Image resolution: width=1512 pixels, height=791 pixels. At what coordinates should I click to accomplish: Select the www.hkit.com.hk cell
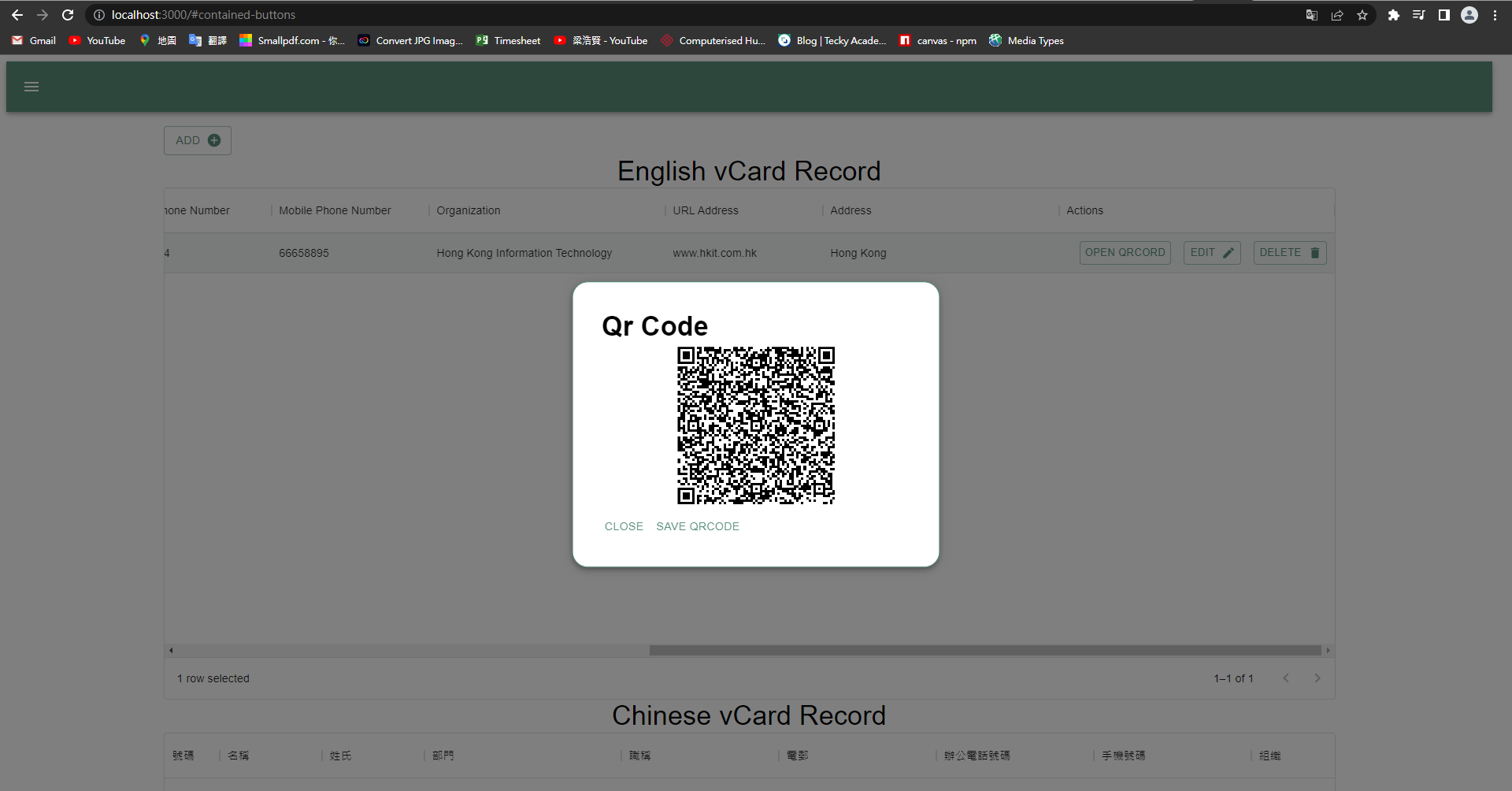[743, 253]
